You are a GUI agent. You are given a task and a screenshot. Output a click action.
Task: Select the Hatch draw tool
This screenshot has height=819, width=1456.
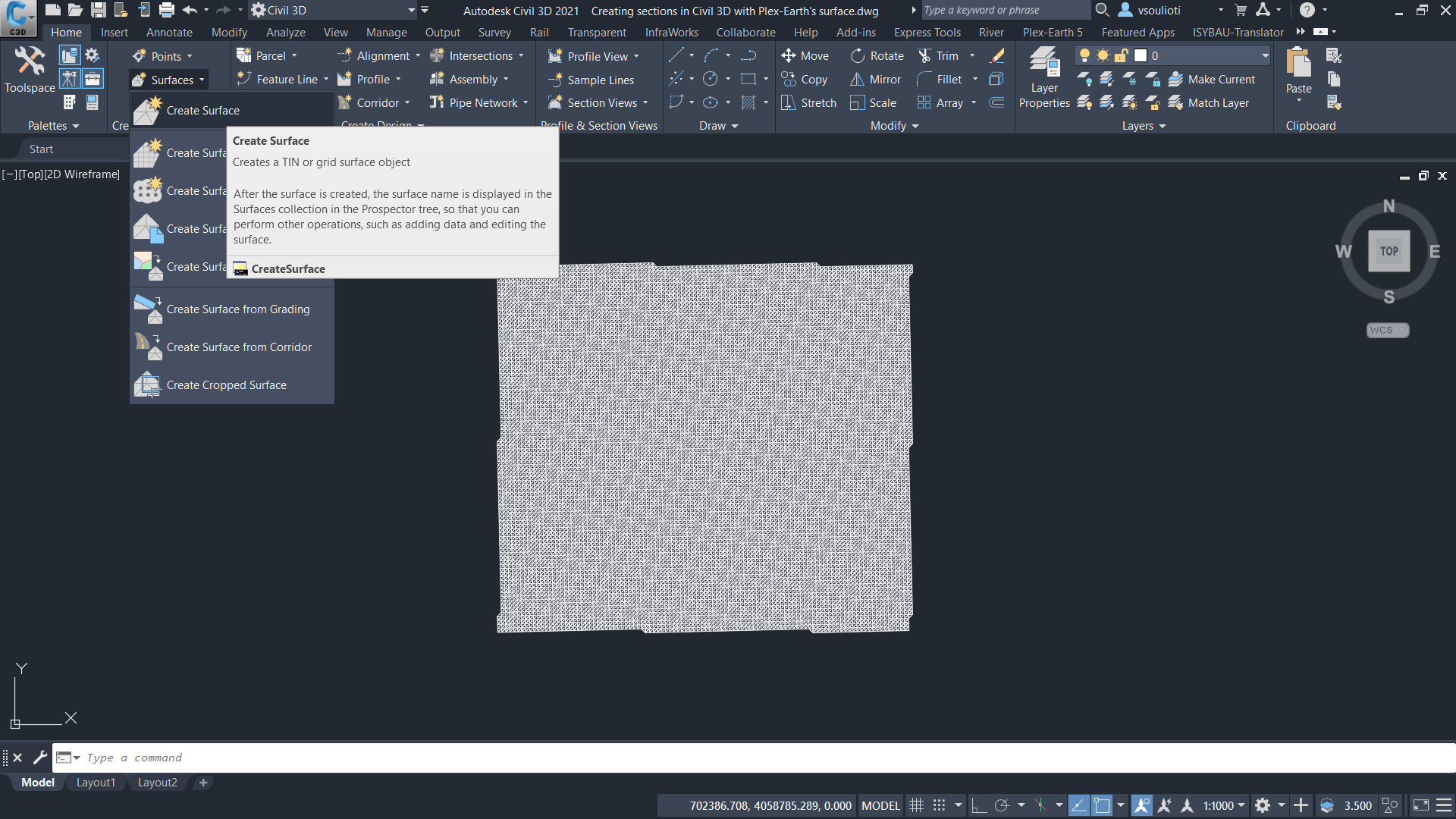[x=748, y=103]
